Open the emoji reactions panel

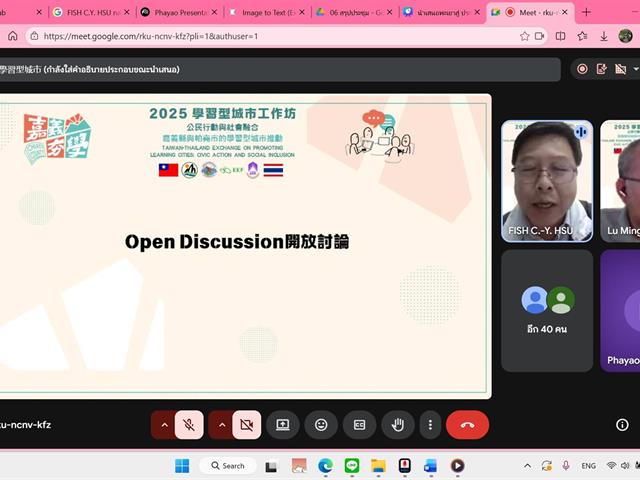point(321,425)
